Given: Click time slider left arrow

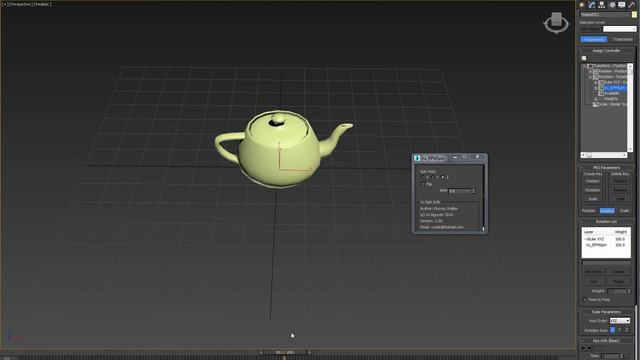Looking at the screenshot, I should (261, 352).
